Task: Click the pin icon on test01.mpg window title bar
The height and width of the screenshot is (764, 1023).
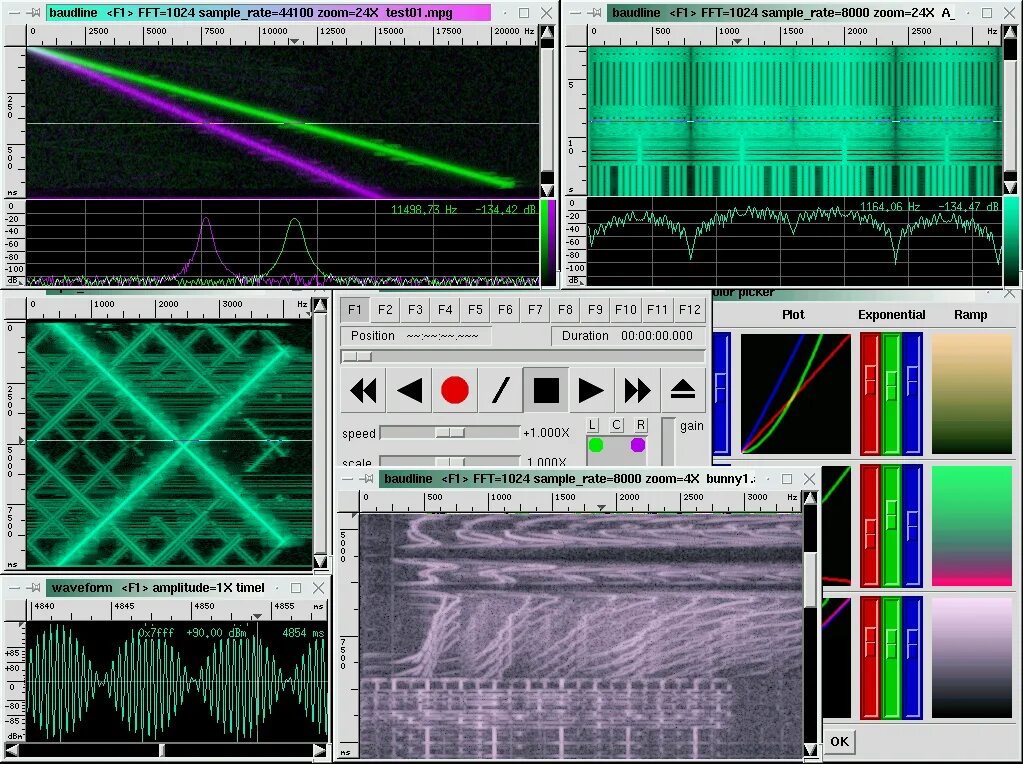Action: pos(34,12)
